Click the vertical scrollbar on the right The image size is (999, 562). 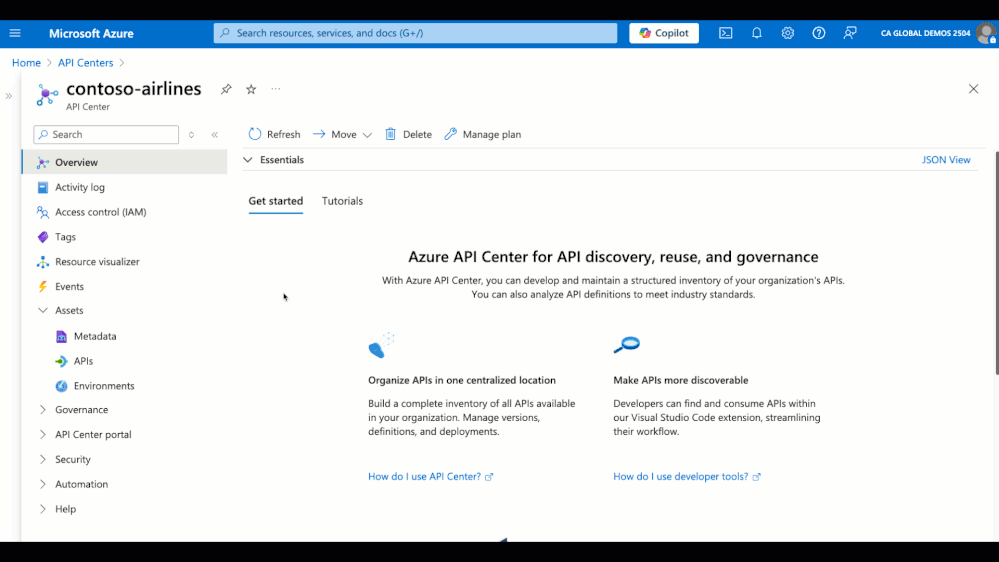[996, 263]
